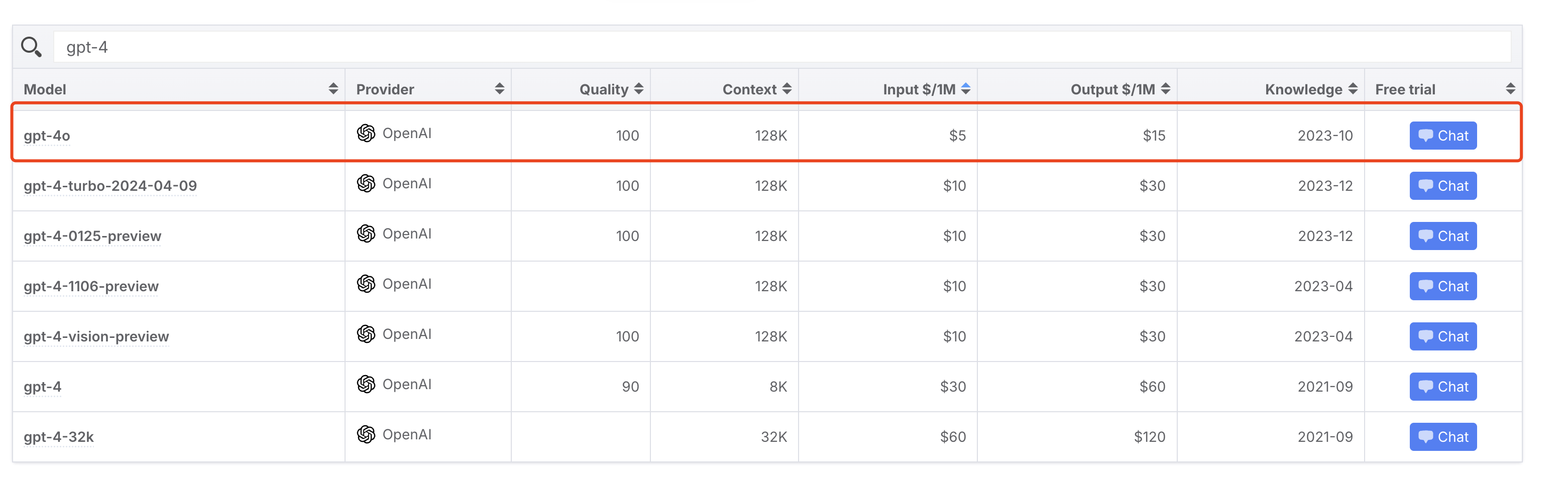Click the search magnifier icon
Image resolution: width=1568 pixels, height=478 pixels.
[31, 47]
